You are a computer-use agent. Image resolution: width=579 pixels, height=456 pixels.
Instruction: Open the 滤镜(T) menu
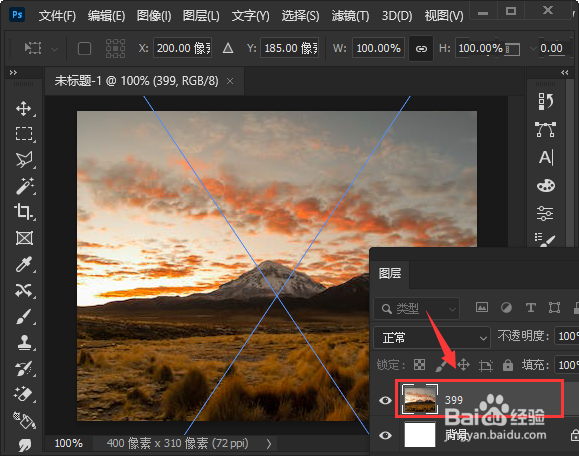[350, 16]
